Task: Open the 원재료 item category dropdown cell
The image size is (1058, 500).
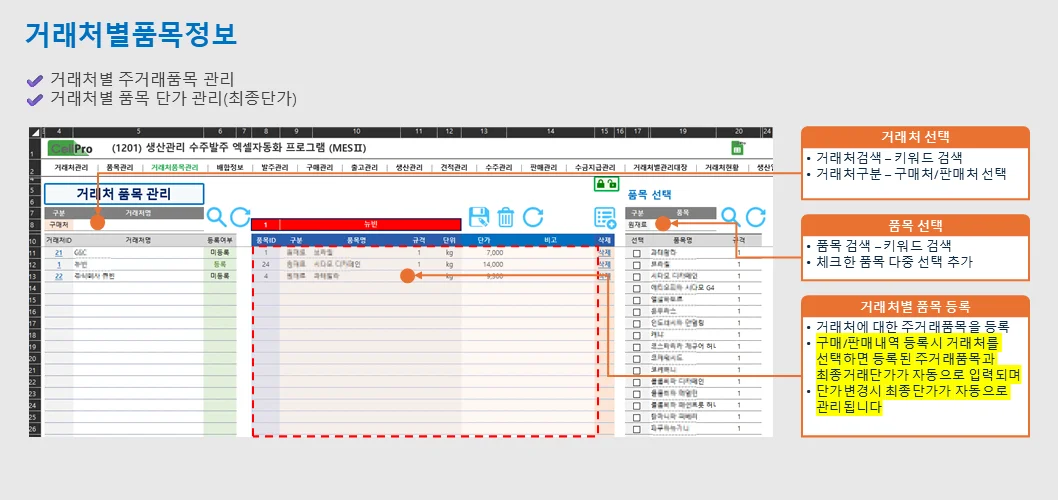Action: pyautogui.click(x=638, y=225)
